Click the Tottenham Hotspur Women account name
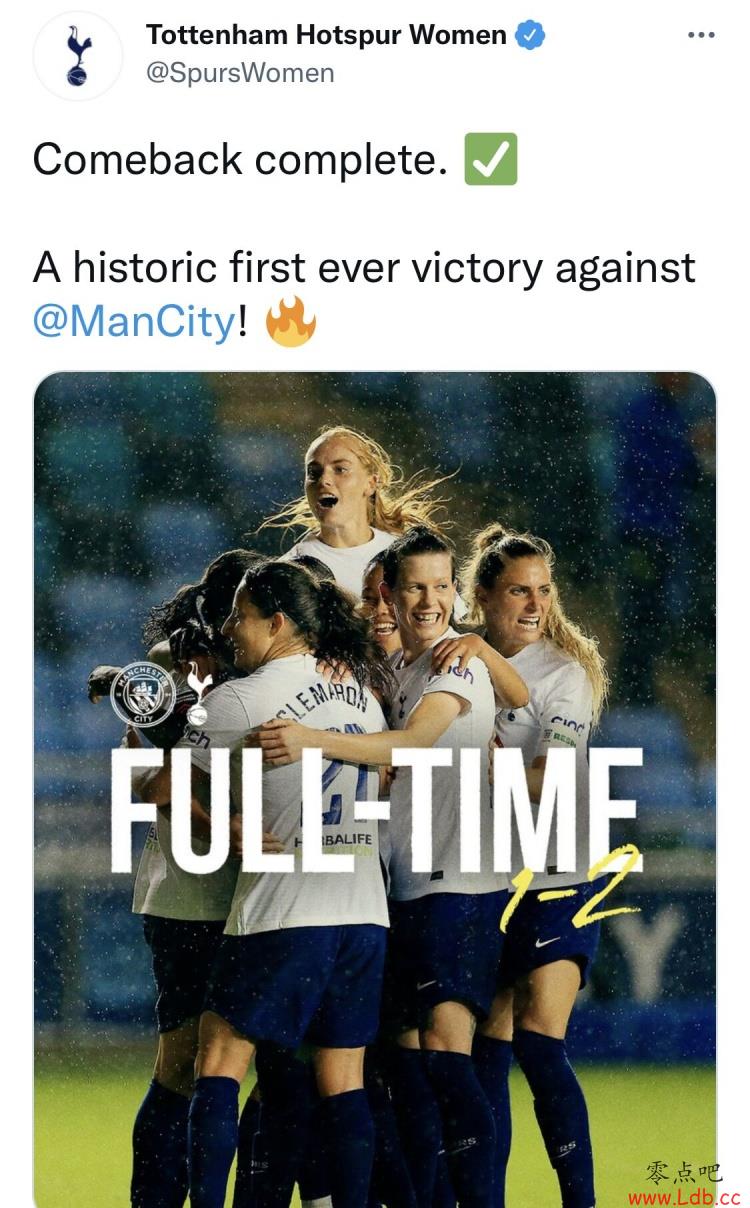 326,35
